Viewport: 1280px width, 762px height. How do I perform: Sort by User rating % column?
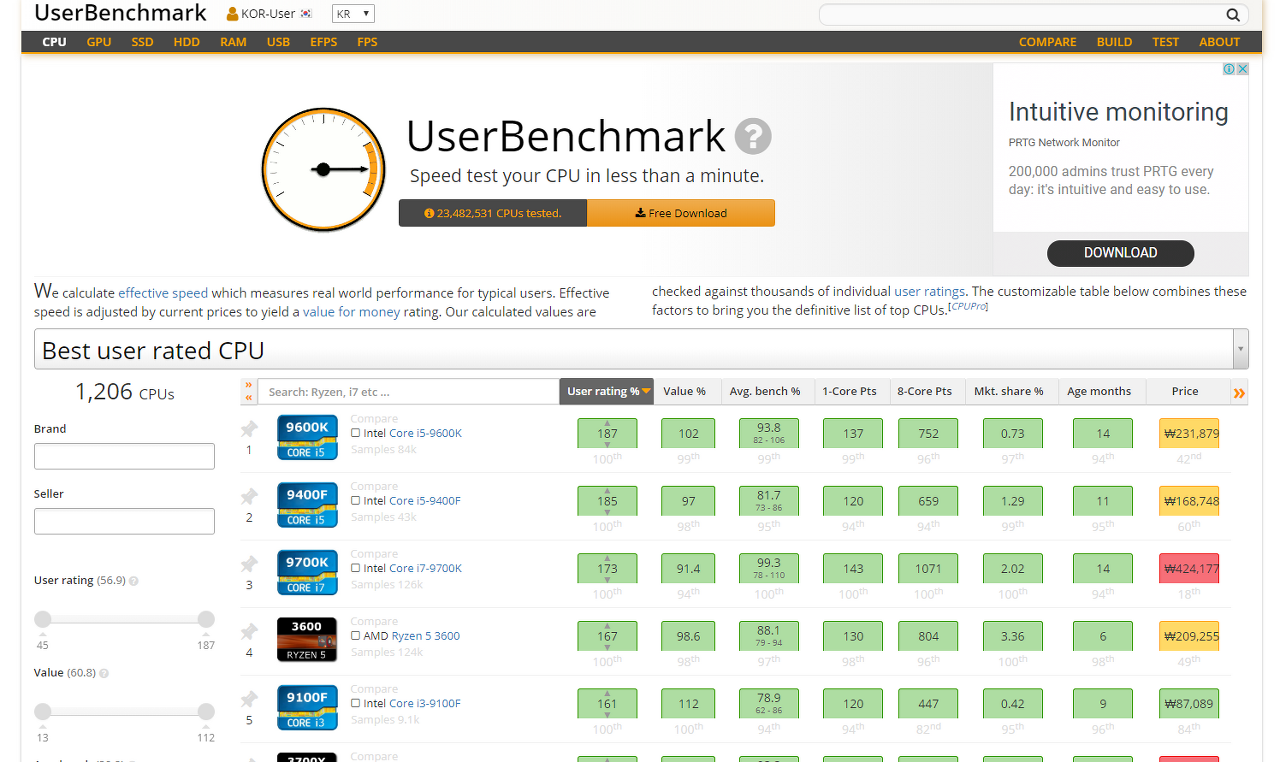(x=607, y=391)
